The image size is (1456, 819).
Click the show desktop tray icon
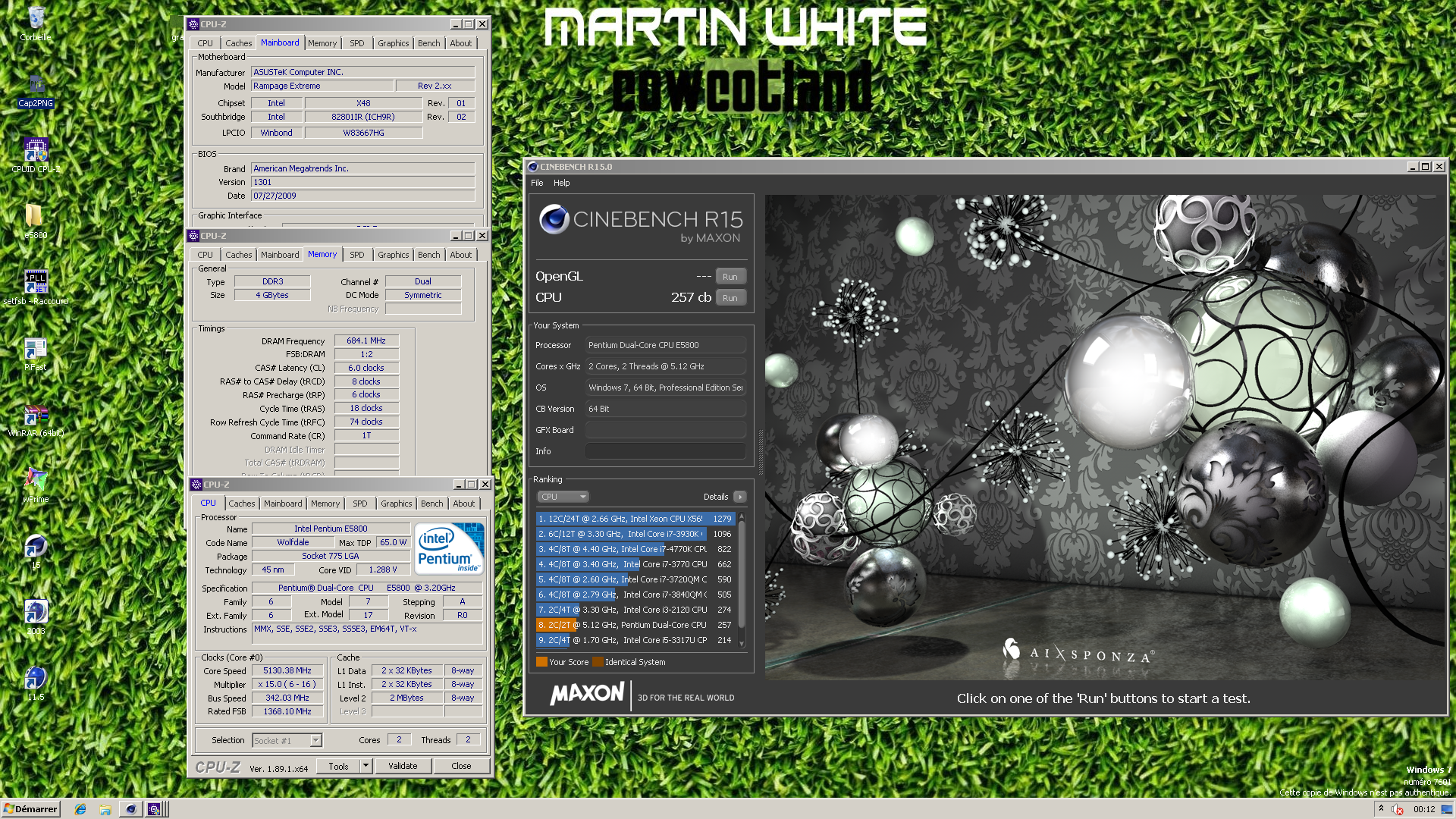click(1446, 809)
